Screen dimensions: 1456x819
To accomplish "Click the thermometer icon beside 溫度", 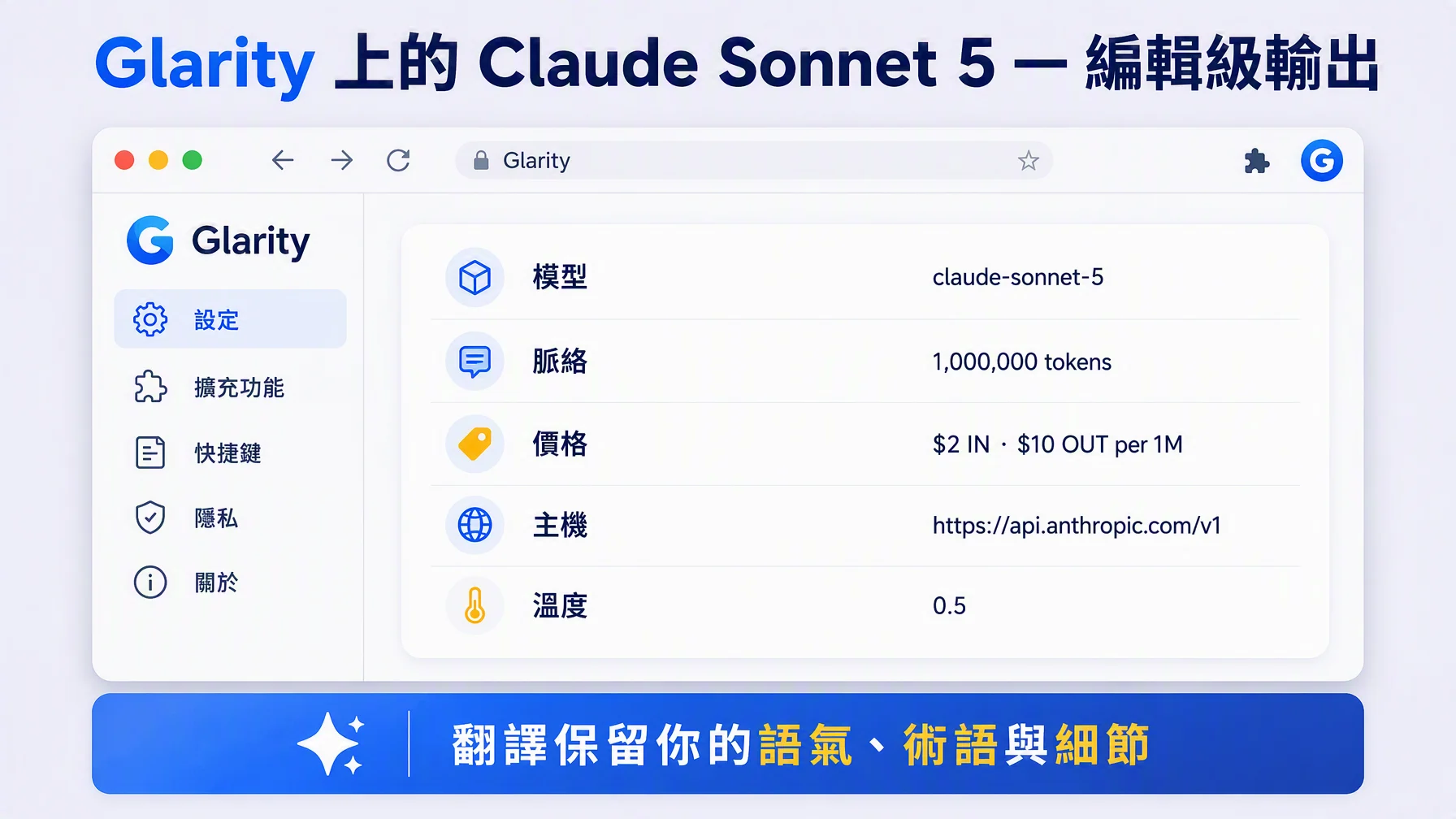I will pos(475,605).
